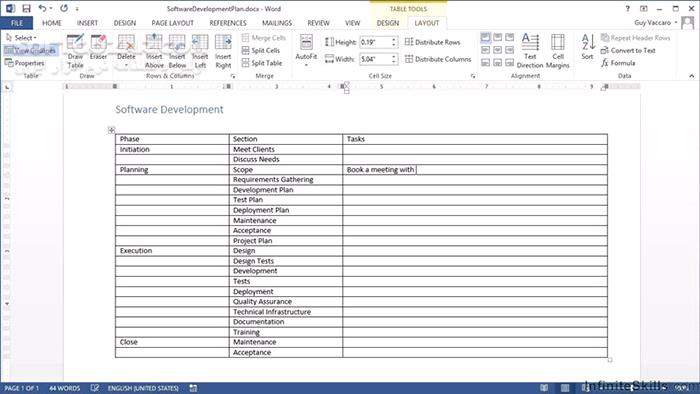Click Split Cells
The width and height of the screenshot is (700, 394).
coord(262,50)
